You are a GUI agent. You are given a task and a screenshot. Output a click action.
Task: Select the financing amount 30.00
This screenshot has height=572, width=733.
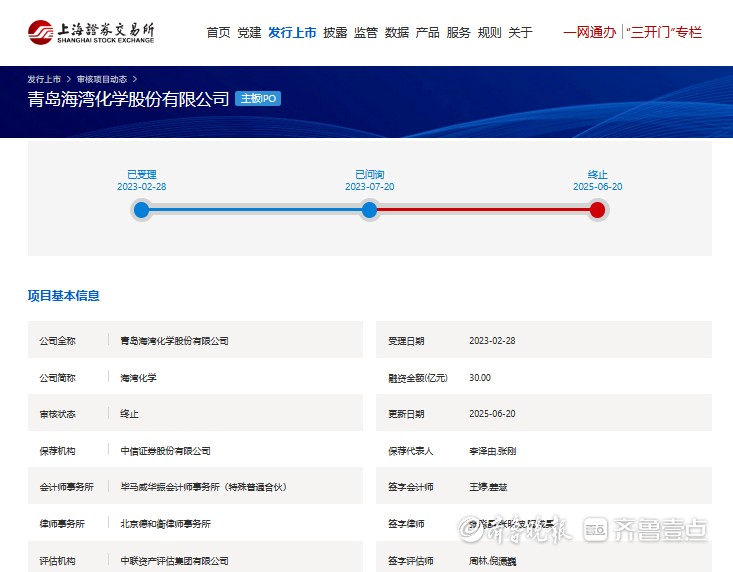pyautogui.click(x=480, y=378)
